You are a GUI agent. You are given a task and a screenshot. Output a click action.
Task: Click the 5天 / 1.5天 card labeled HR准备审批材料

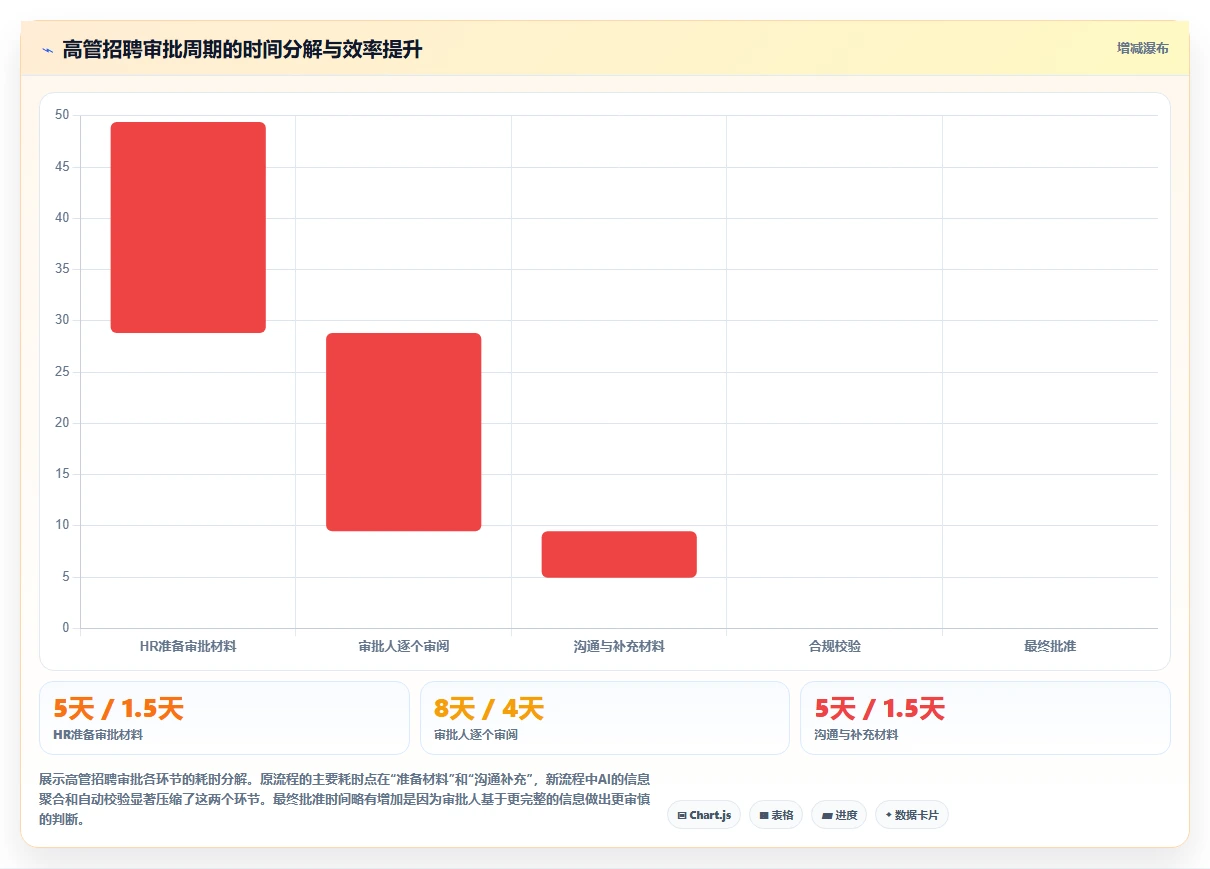tap(224, 718)
